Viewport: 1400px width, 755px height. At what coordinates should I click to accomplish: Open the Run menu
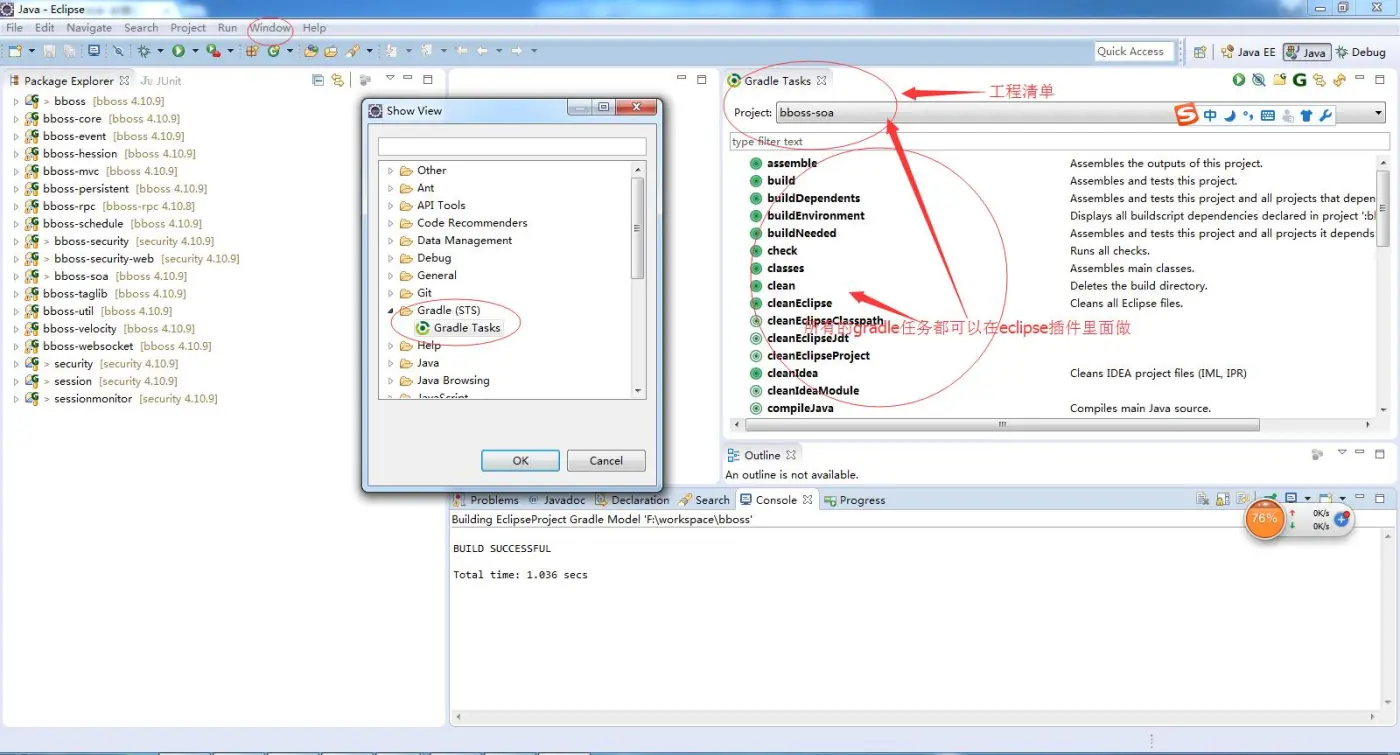(227, 28)
